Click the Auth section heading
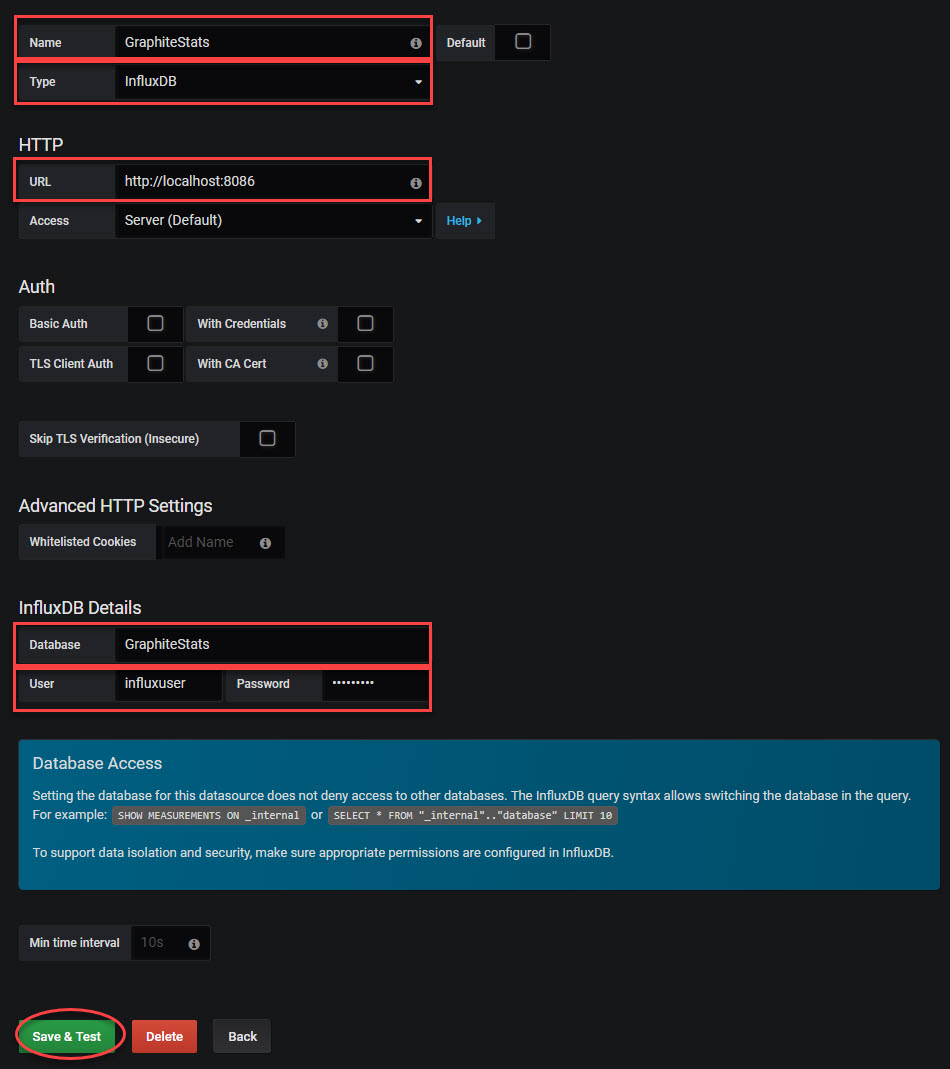Image resolution: width=950 pixels, height=1069 pixels. coord(37,287)
